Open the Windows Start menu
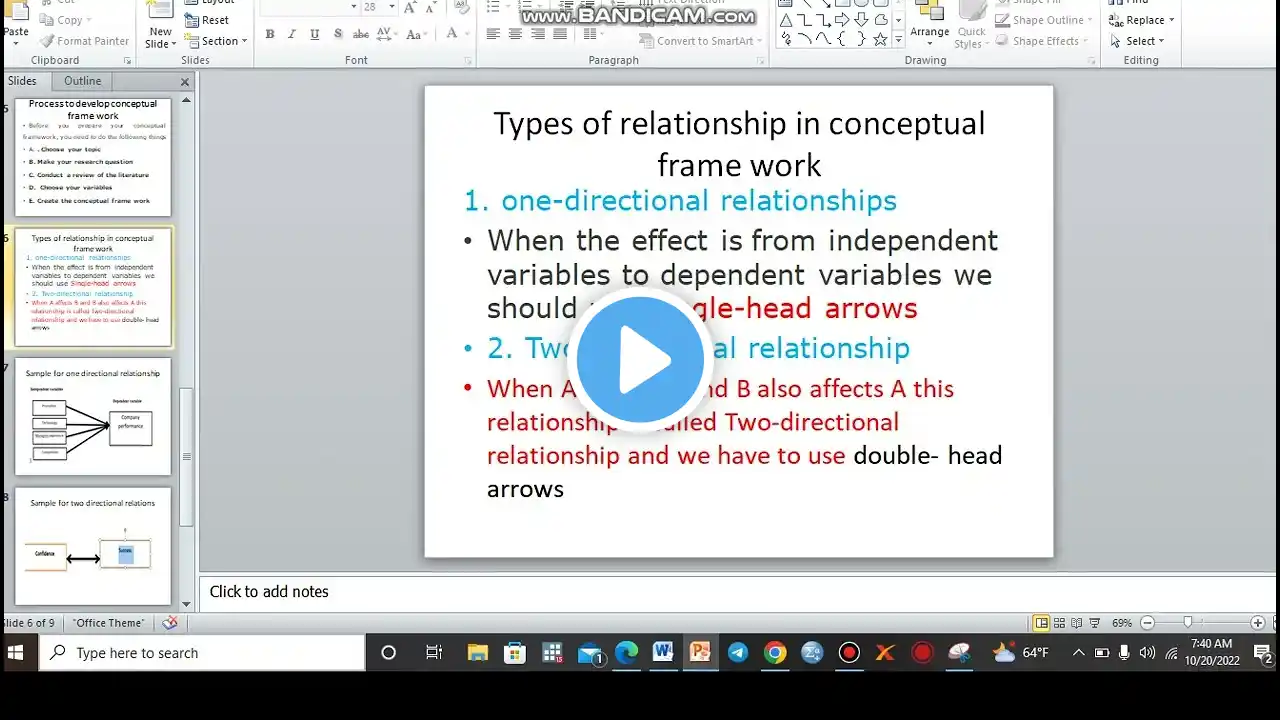 [x=17, y=653]
